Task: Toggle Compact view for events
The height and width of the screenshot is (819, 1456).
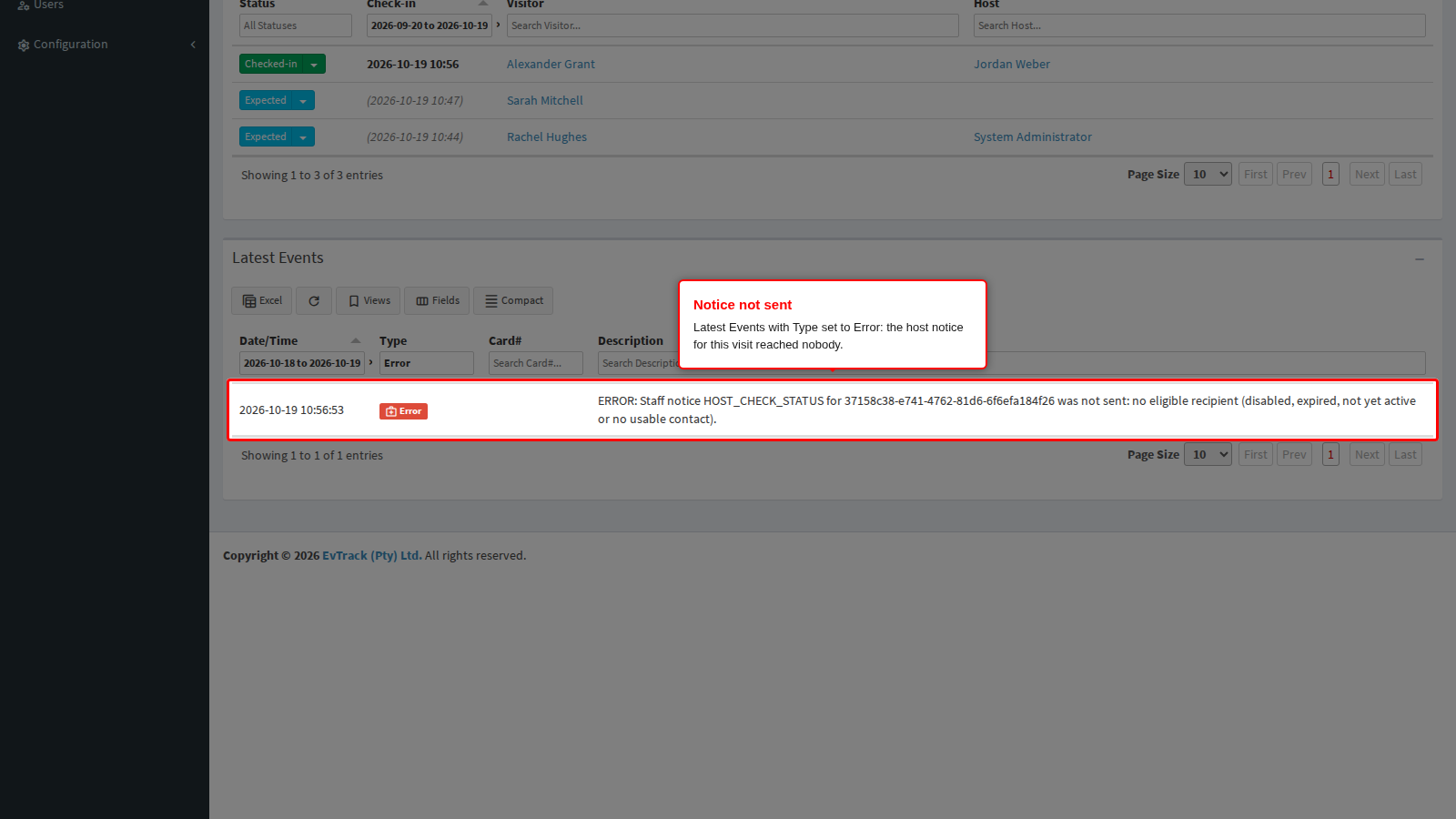Action: coord(513,301)
